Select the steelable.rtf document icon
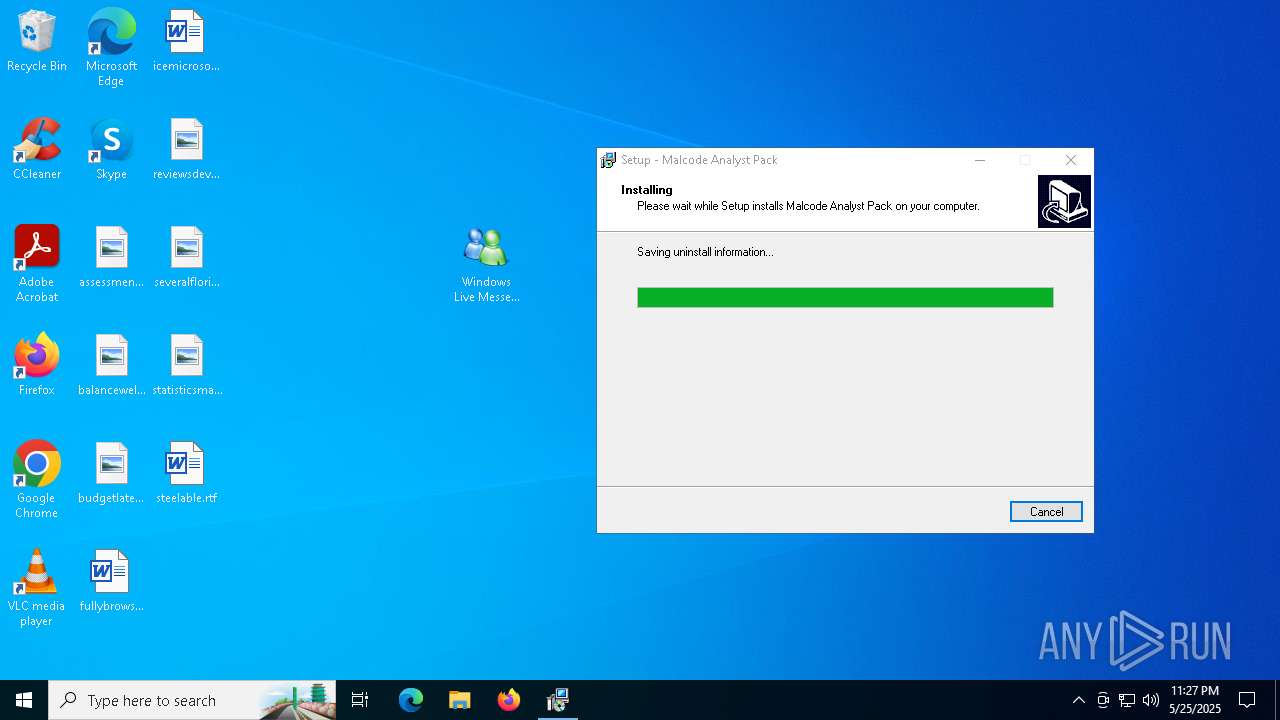 (x=186, y=474)
